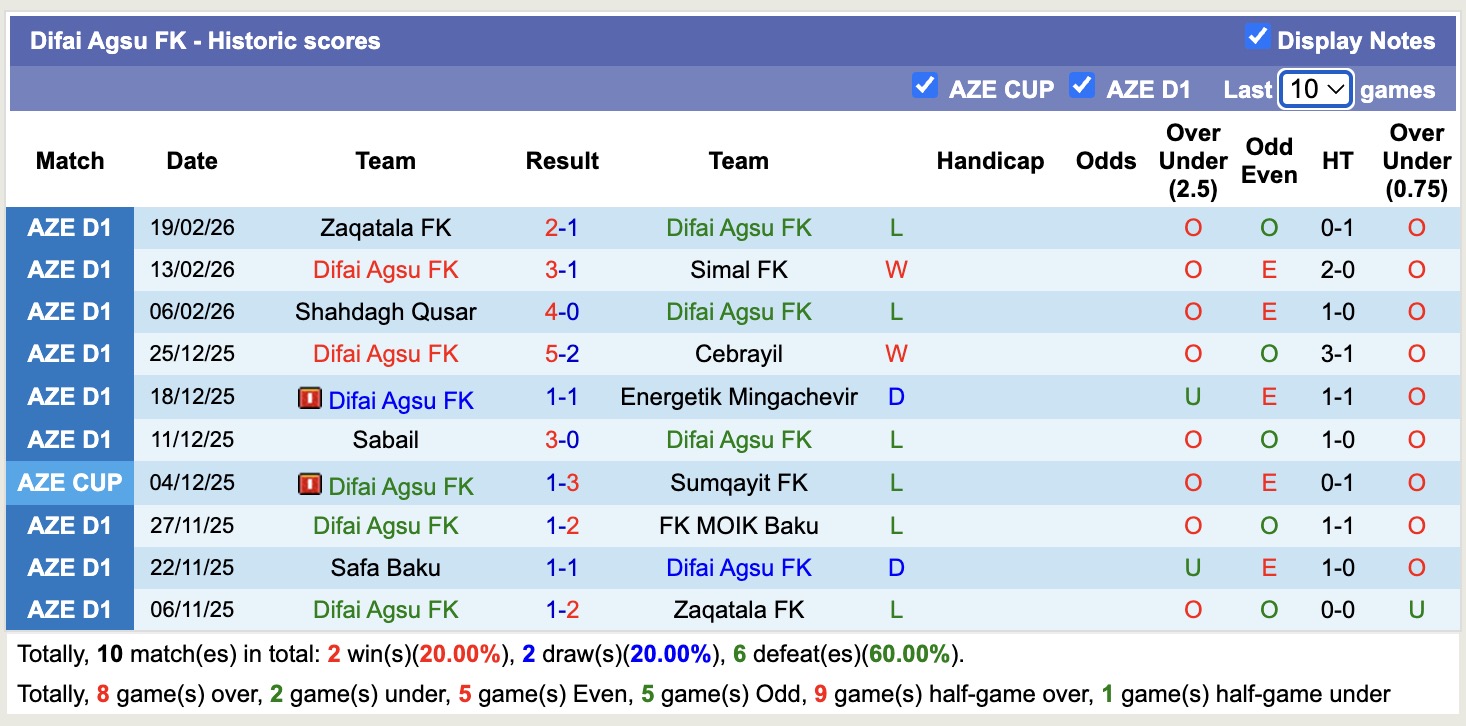Disable the AZE CUP filter checkbox

click(x=926, y=87)
